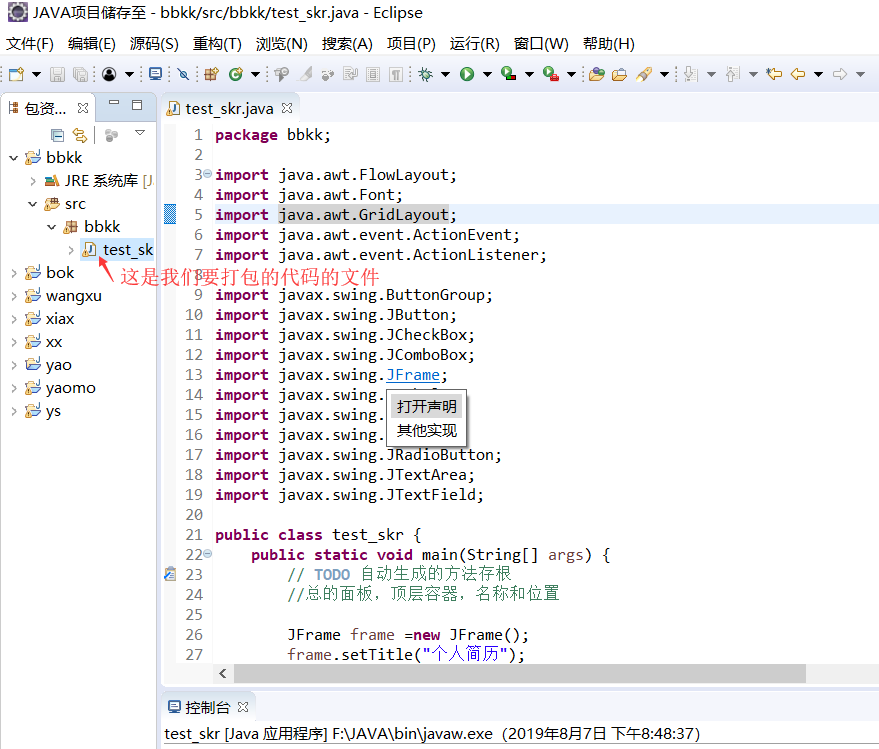Click the New Java Package icon

[x=211, y=74]
